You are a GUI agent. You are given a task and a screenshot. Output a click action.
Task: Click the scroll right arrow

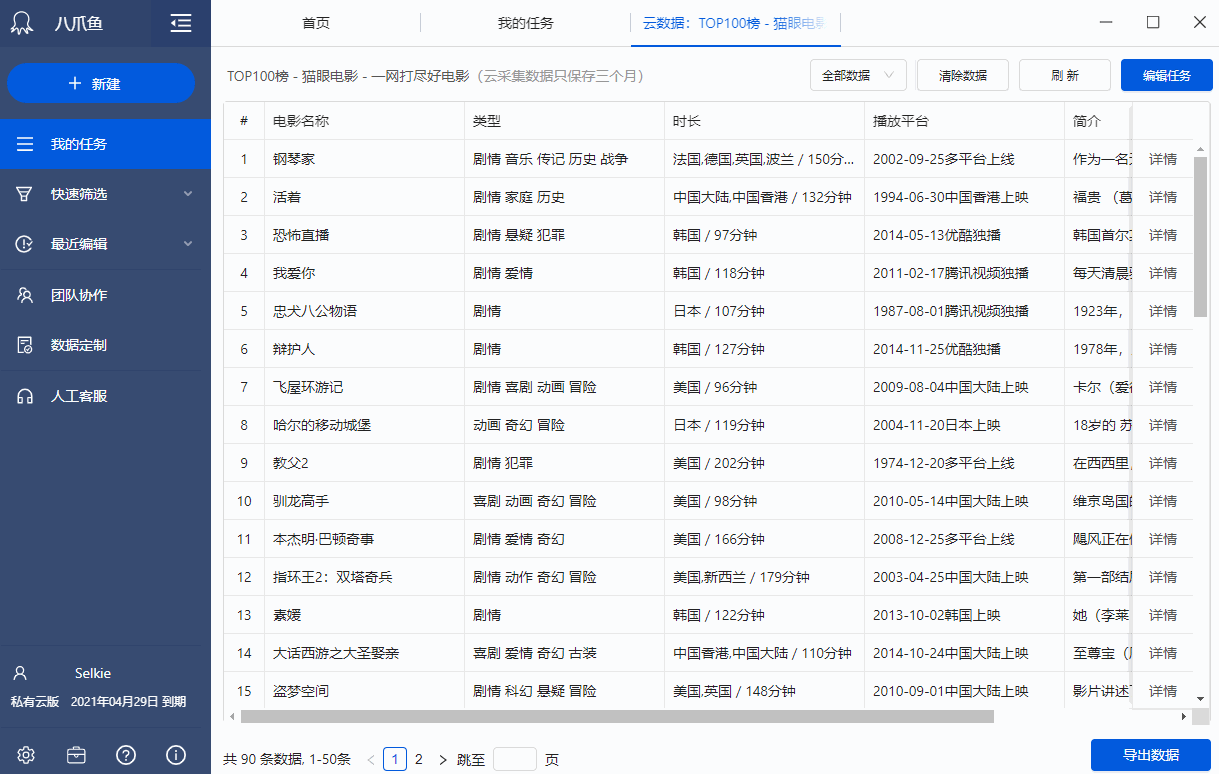(x=1184, y=716)
